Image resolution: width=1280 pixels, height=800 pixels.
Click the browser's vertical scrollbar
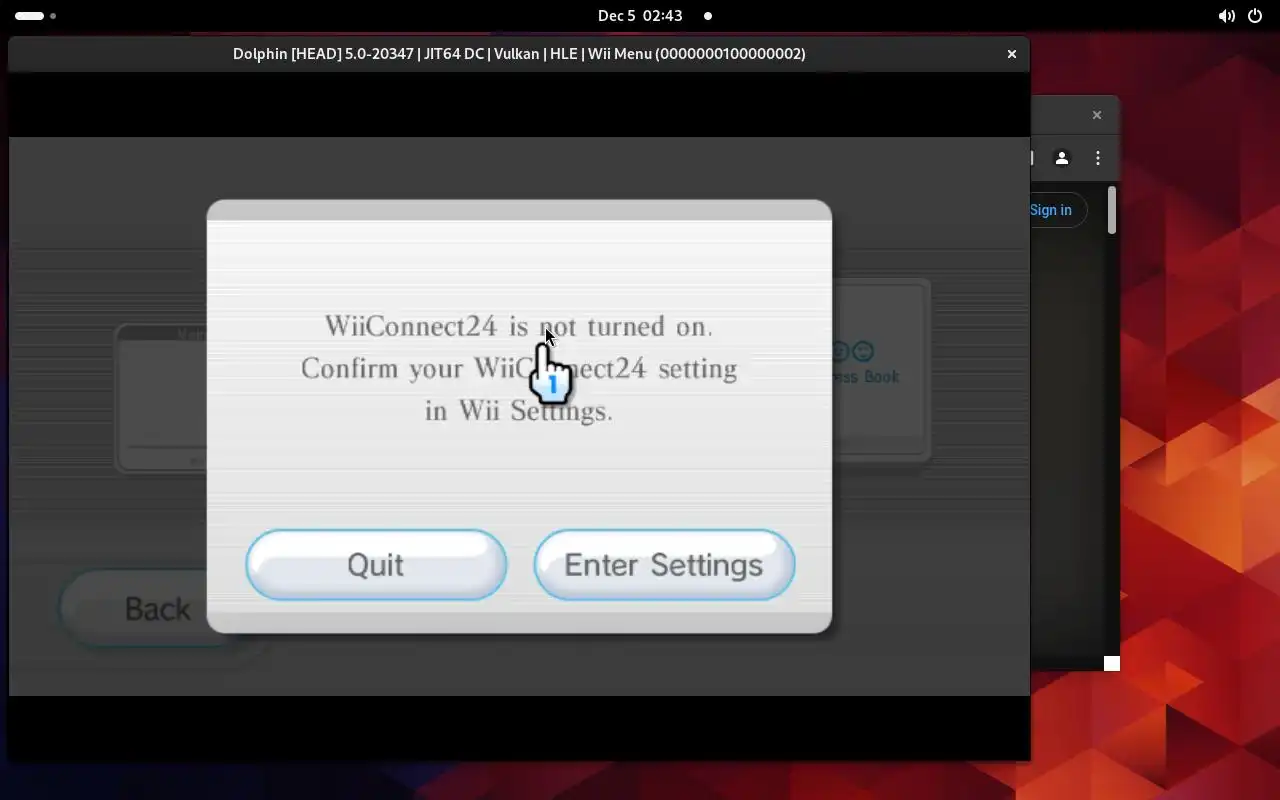click(1111, 210)
